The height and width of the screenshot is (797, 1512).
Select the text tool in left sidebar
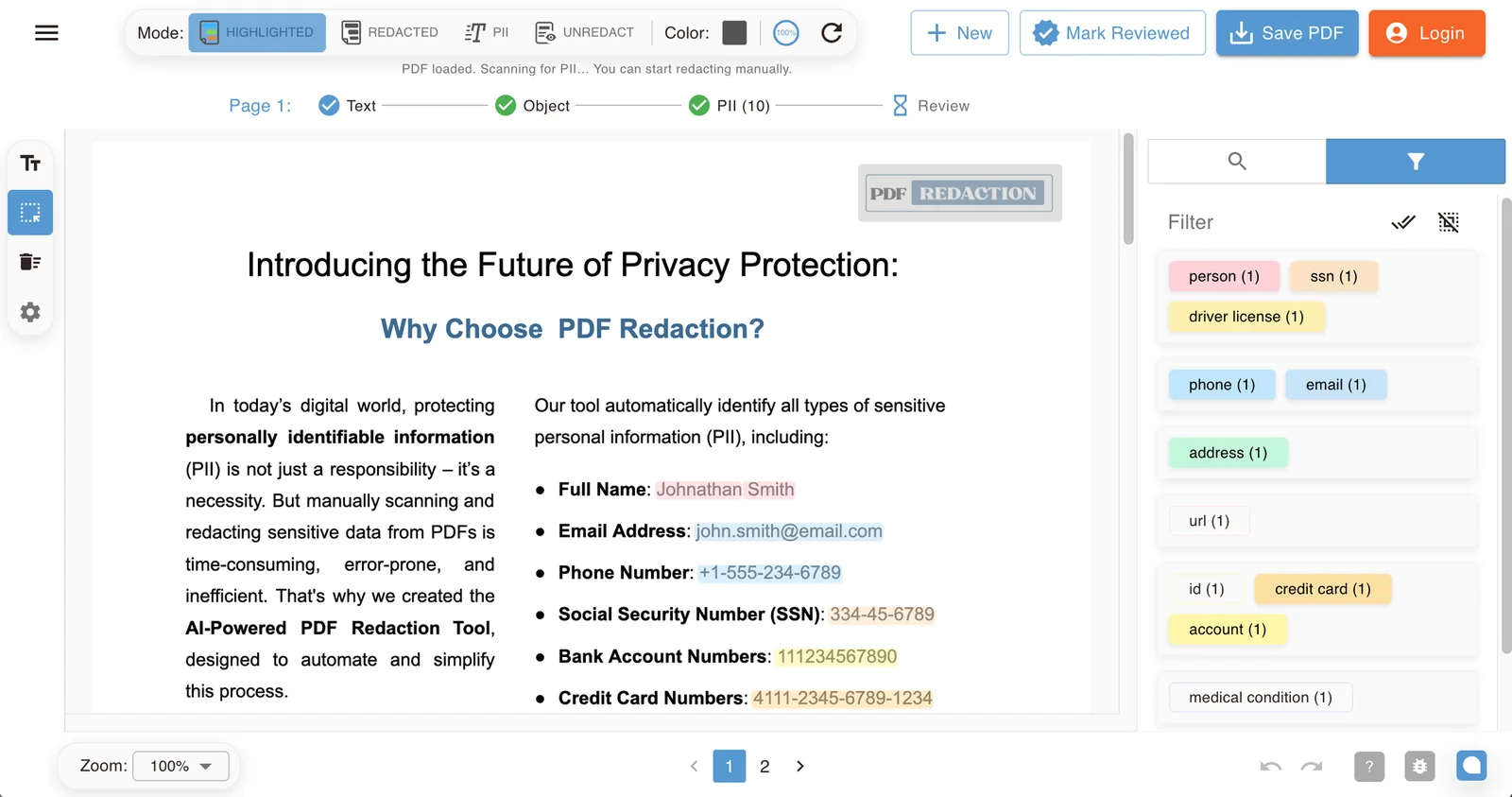click(30, 164)
